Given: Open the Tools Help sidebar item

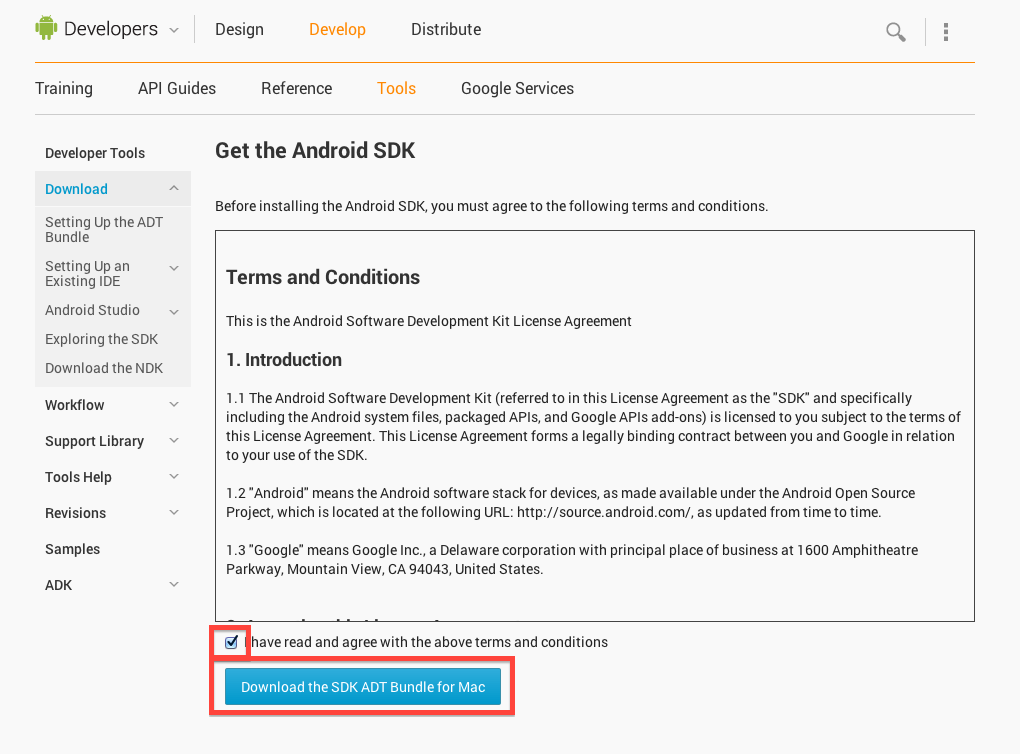Looking at the screenshot, I should pos(79,478).
